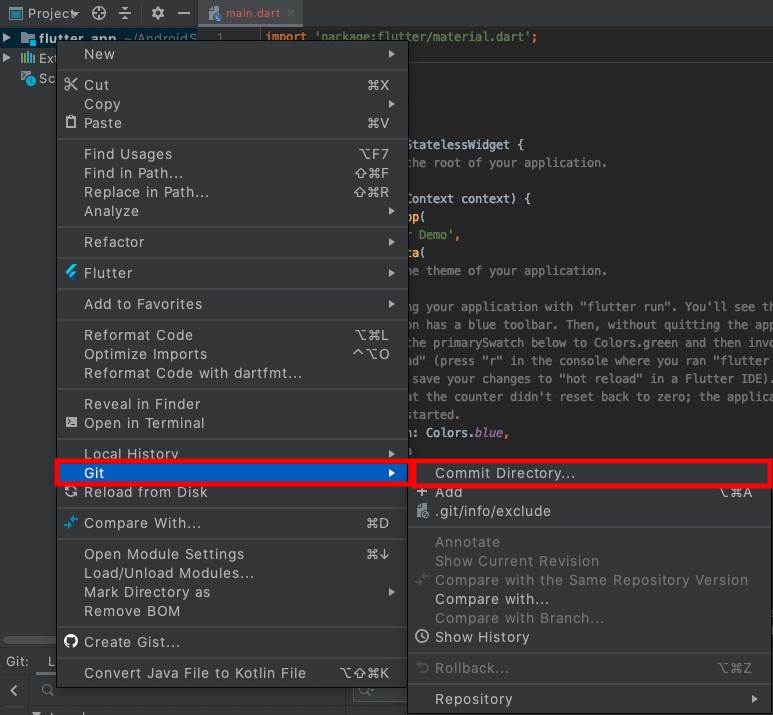Choose Convert Java File to Kotlin File
Viewport: 773px width, 715px height.
(x=232, y=673)
